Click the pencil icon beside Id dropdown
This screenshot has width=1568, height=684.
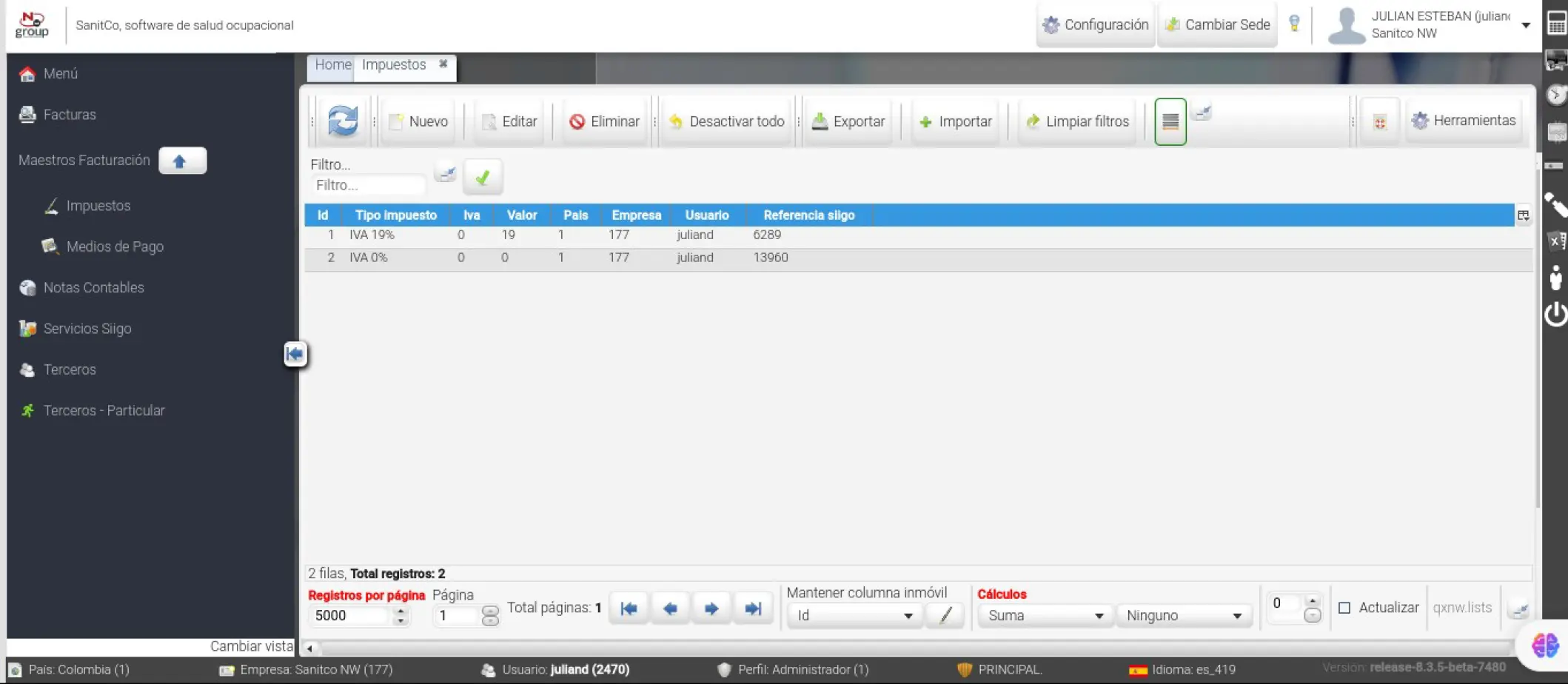(945, 615)
